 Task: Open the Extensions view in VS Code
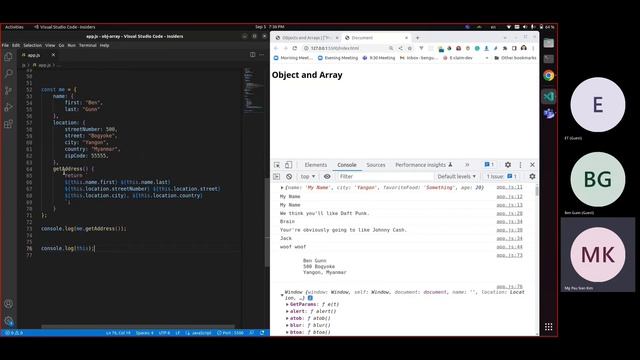click(x=8, y=124)
